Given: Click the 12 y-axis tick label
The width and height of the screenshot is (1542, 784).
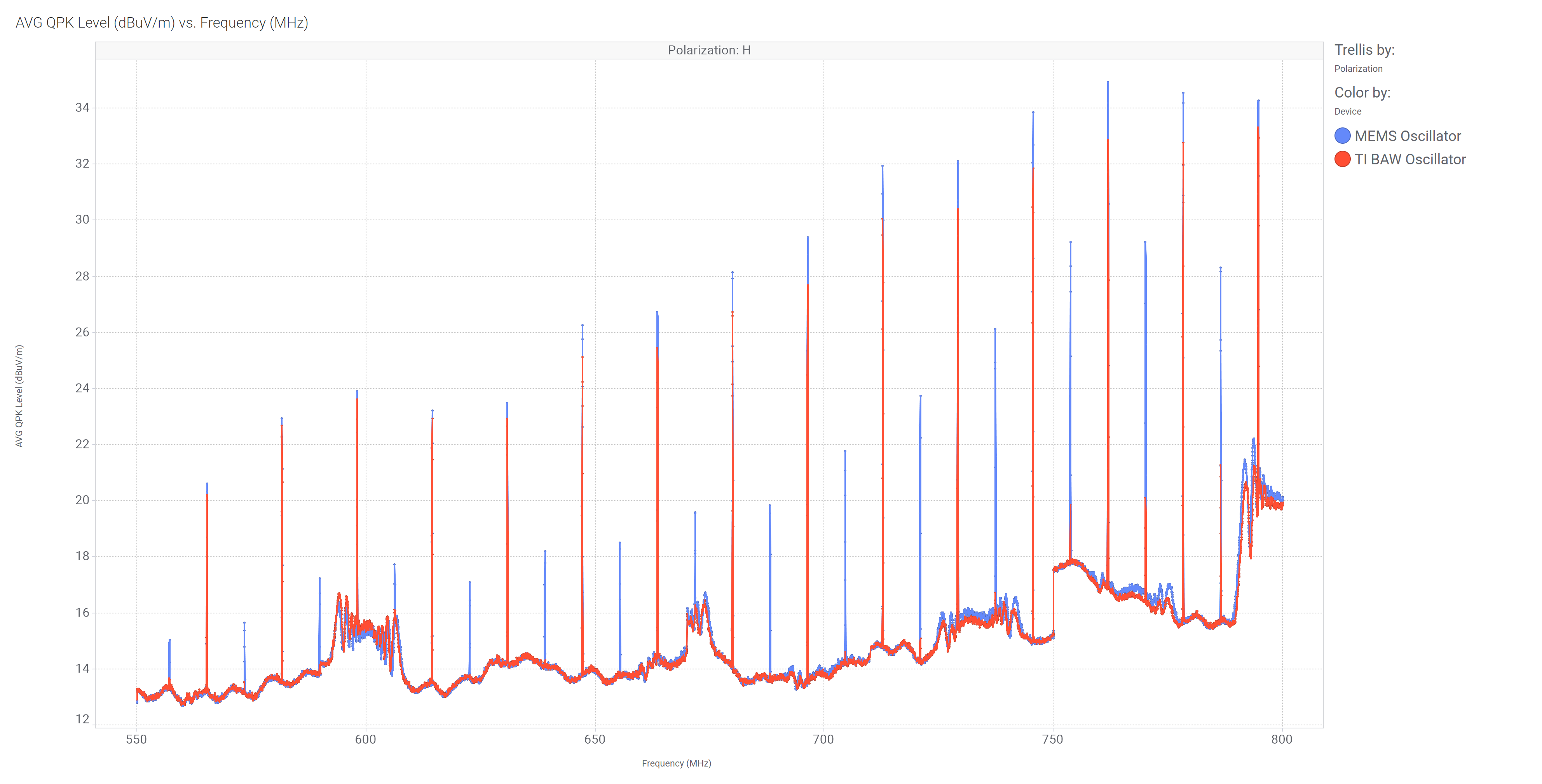Looking at the screenshot, I should (82, 719).
